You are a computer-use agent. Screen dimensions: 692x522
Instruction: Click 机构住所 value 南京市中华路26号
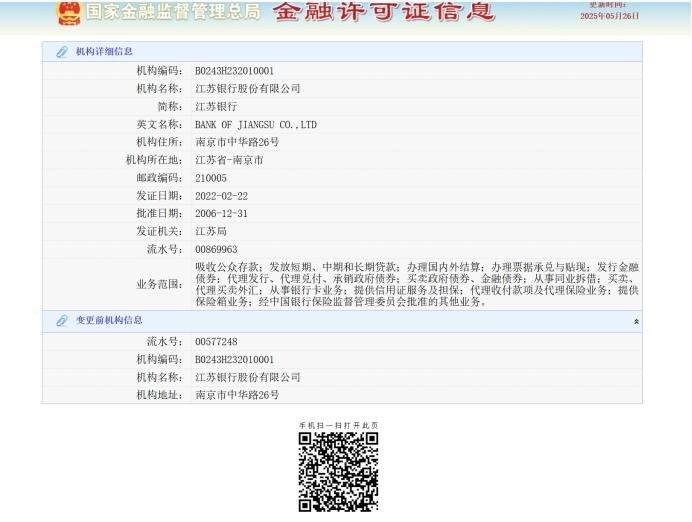[x=237, y=142]
